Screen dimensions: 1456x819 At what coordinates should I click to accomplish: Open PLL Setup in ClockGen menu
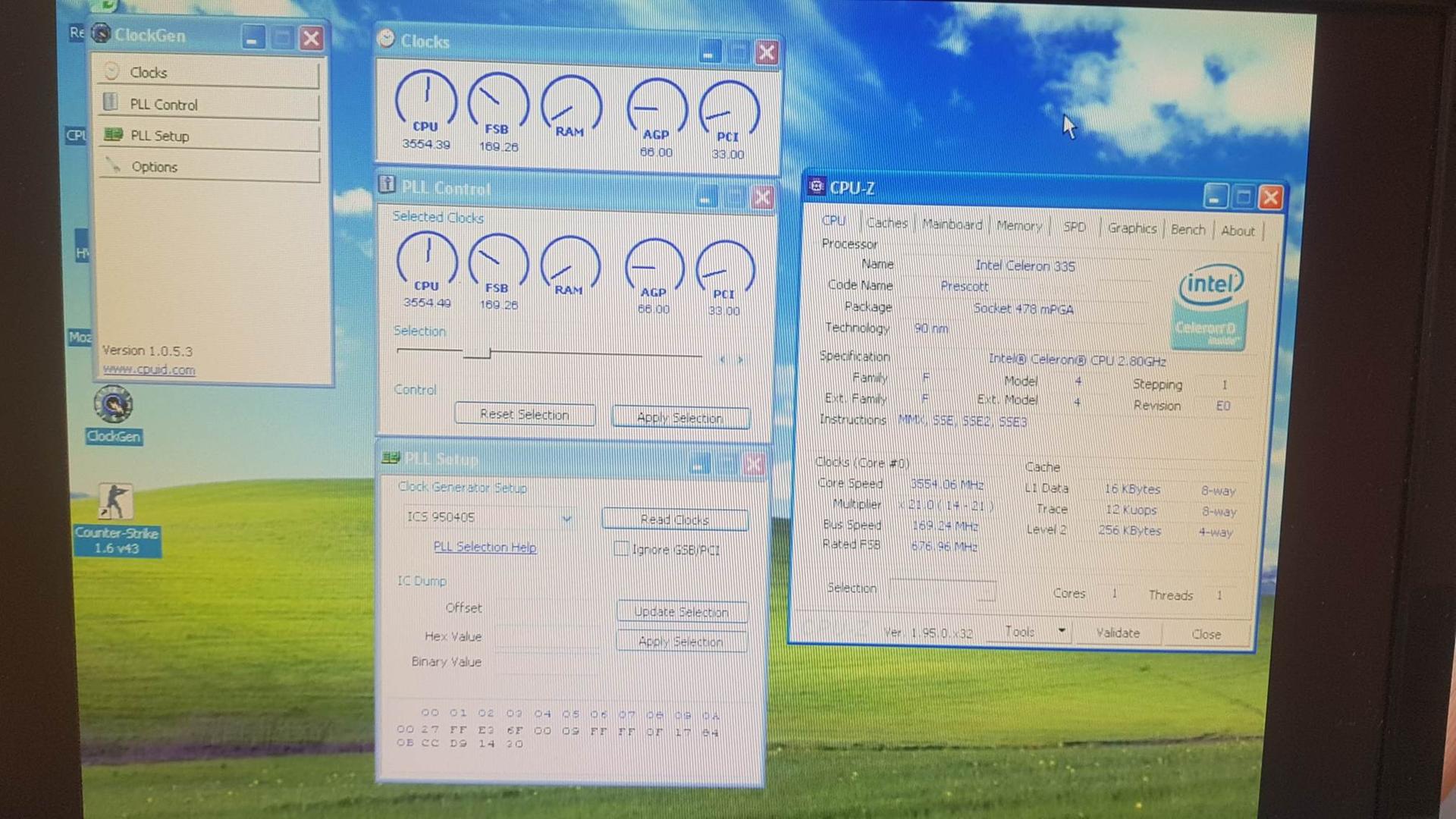(209, 136)
